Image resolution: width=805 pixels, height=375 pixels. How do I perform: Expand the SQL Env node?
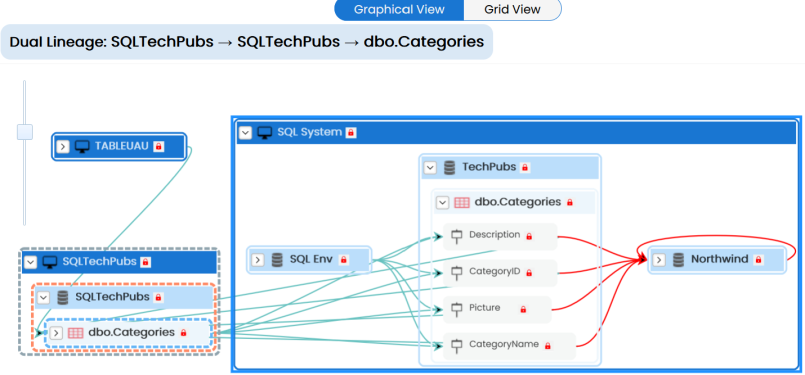pos(258,260)
